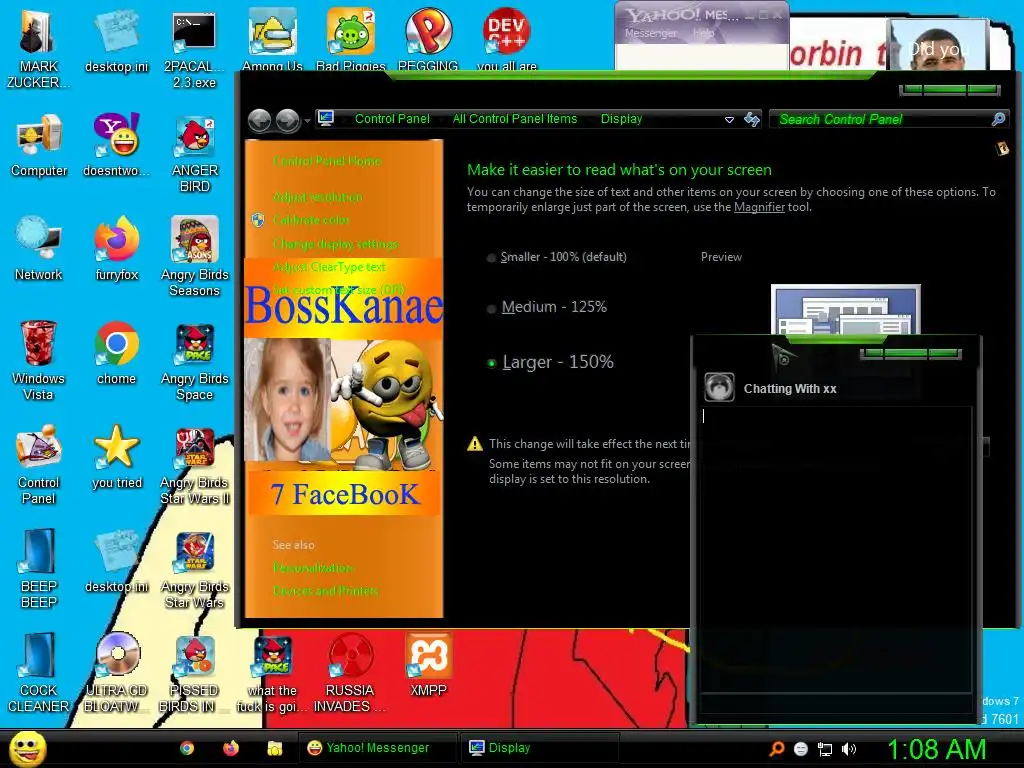This screenshot has width=1024, height=768.
Task: Open Devices and Printers link
Action: (325, 591)
